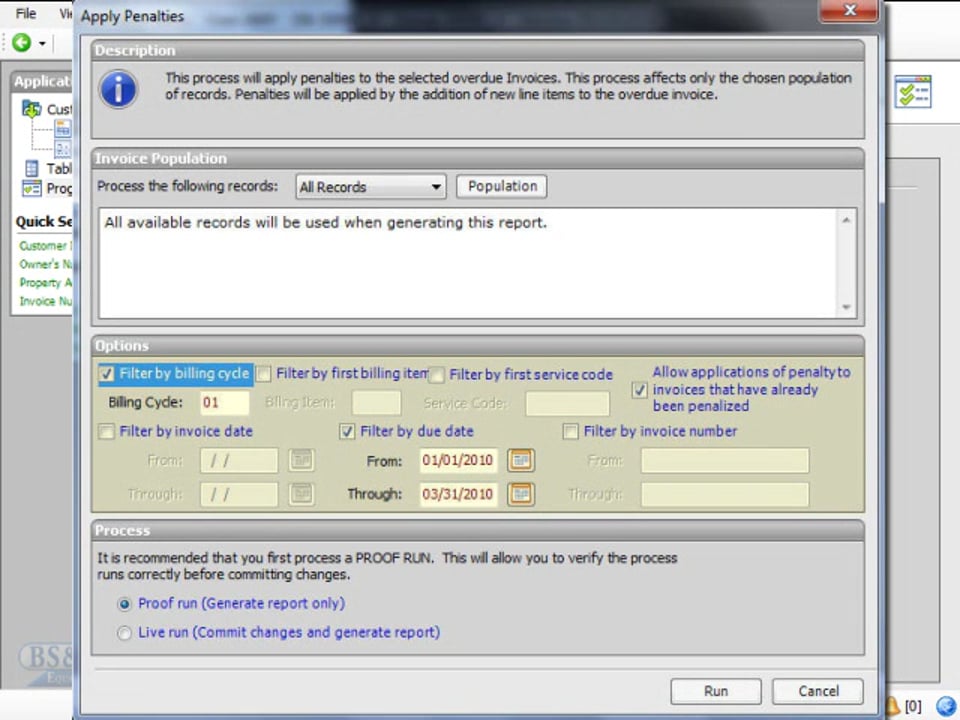Screen dimensions: 960x720
Task: Click the first child item under Customer
Action: (x=62, y=129)
